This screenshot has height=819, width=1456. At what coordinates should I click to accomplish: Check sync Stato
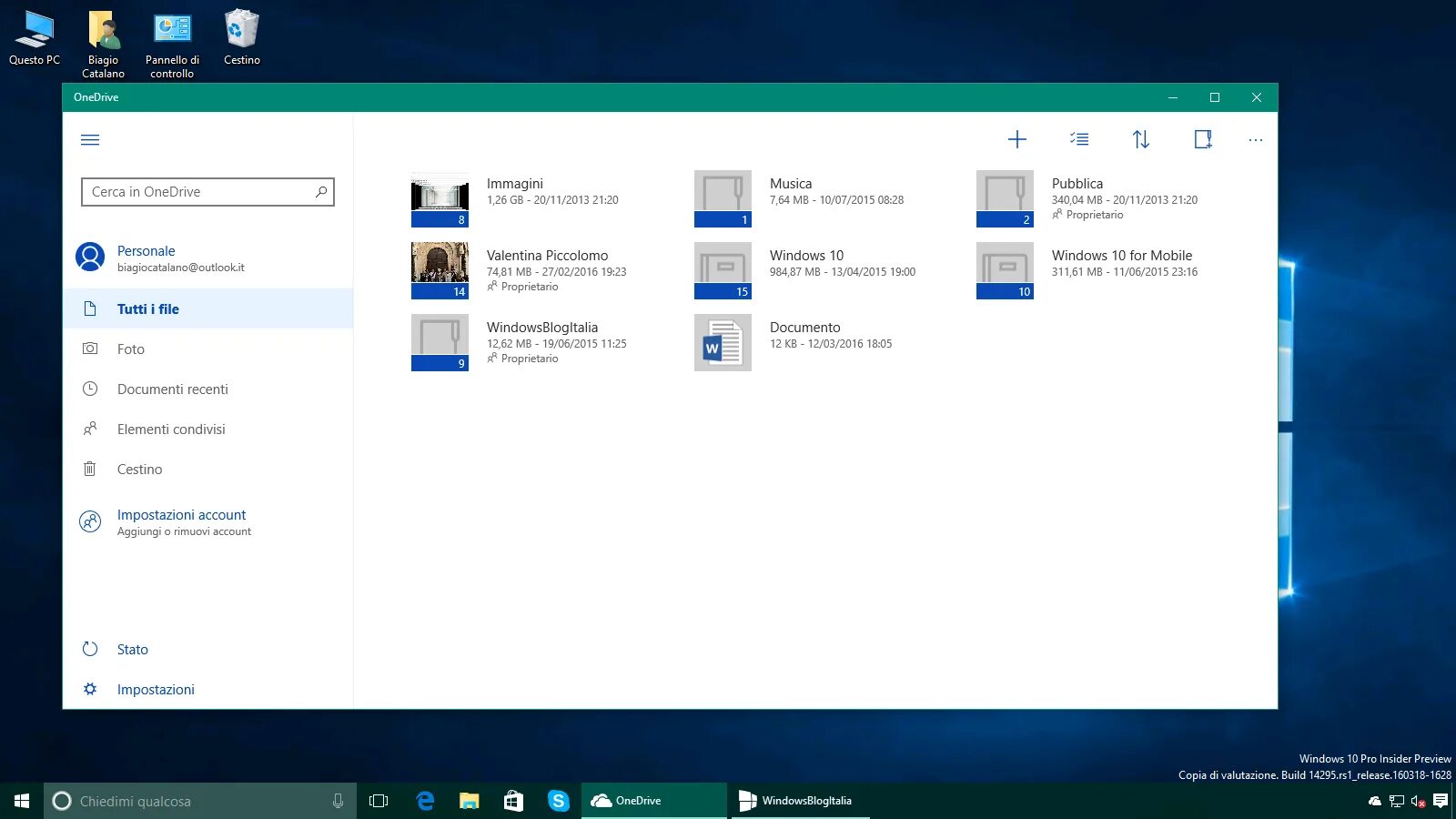click(208, 649)
